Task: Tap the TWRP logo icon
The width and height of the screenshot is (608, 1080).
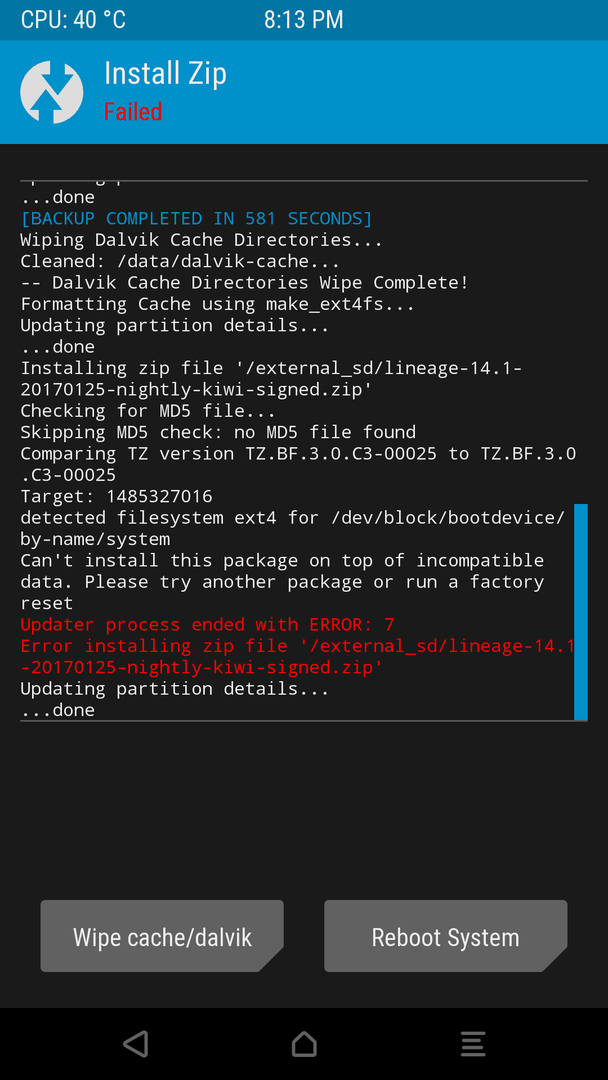Action: (x=52, y=92)
